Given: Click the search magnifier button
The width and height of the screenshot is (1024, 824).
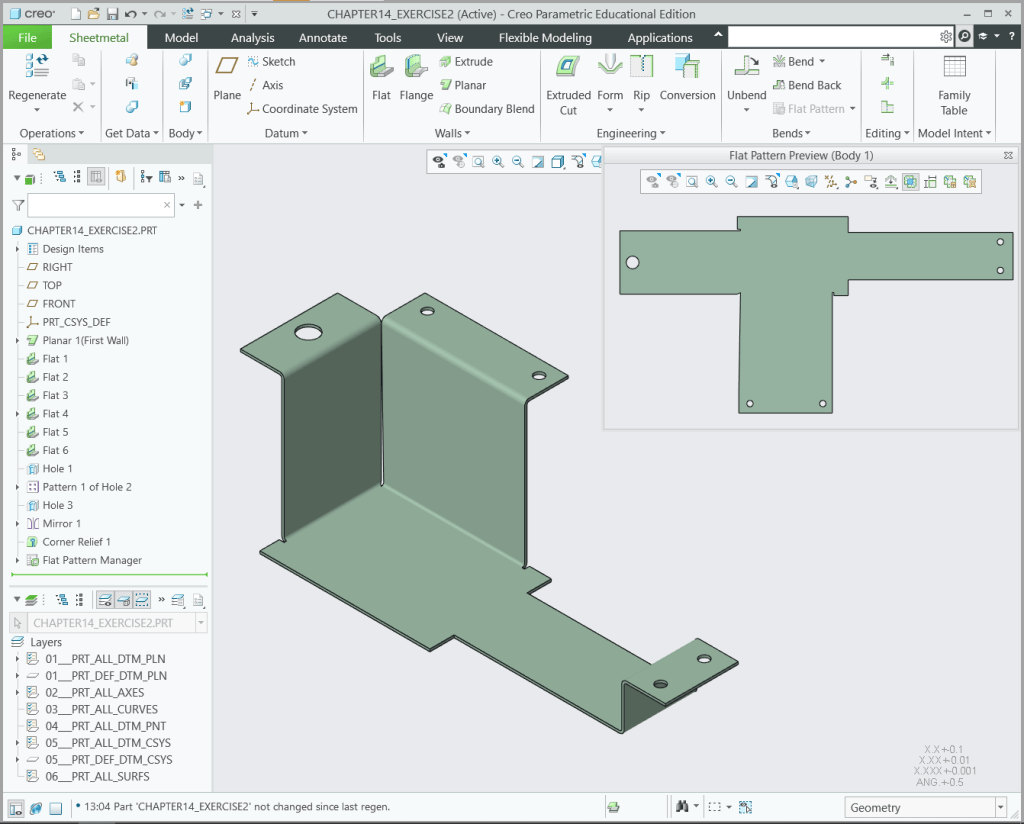Looking at the screenshot, I should (x=964, y=37).
